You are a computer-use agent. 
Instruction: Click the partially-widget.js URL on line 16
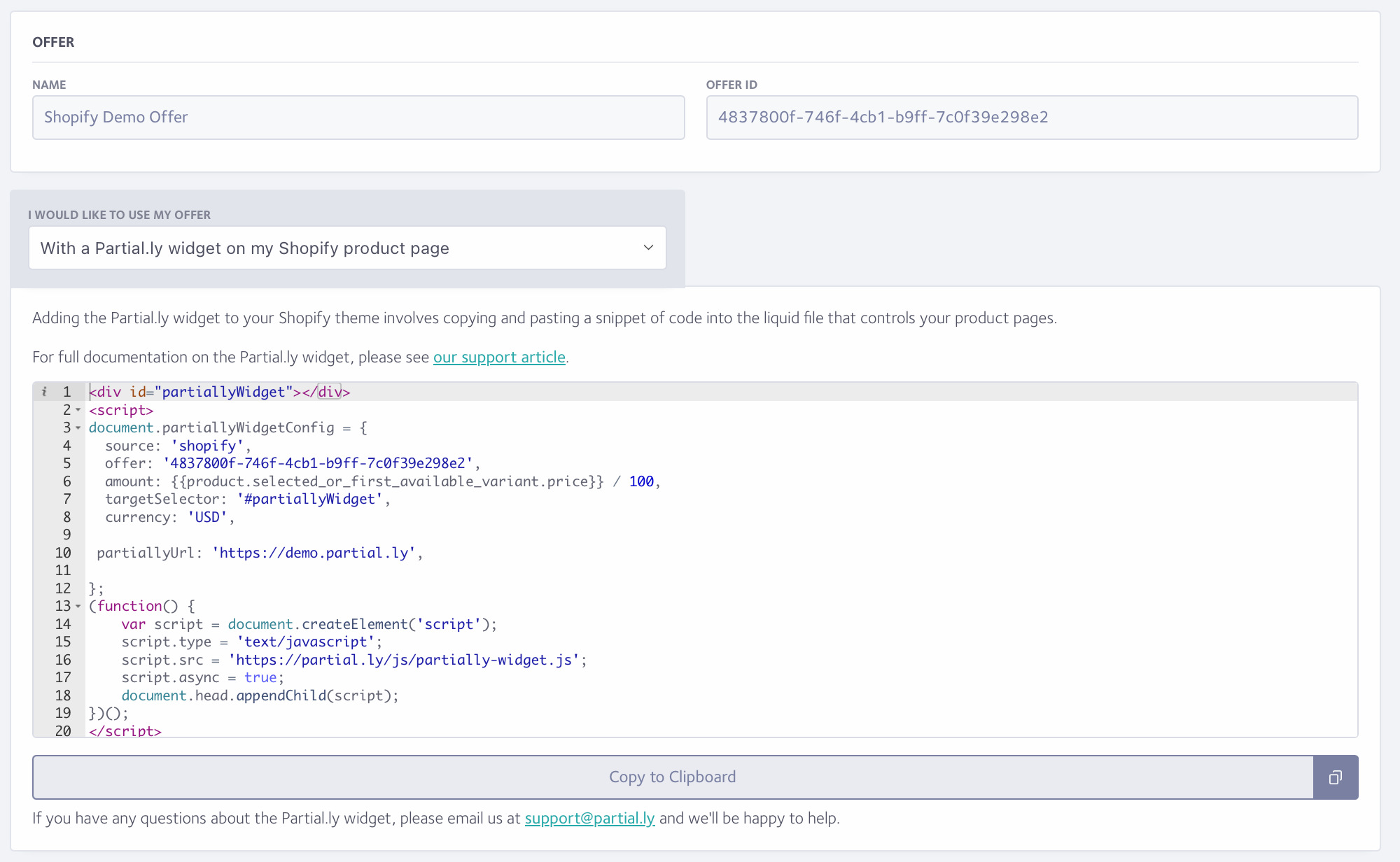(405, 660)
